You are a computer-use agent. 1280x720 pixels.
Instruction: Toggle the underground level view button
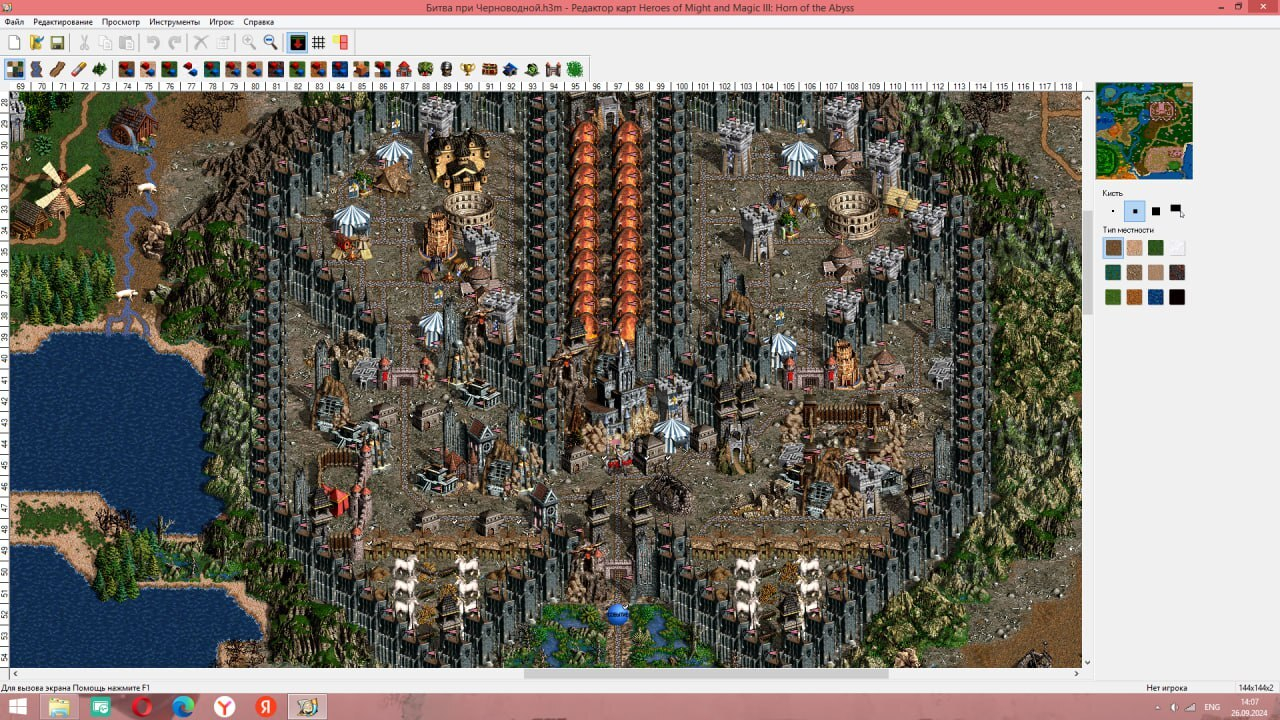pos(297,42)
